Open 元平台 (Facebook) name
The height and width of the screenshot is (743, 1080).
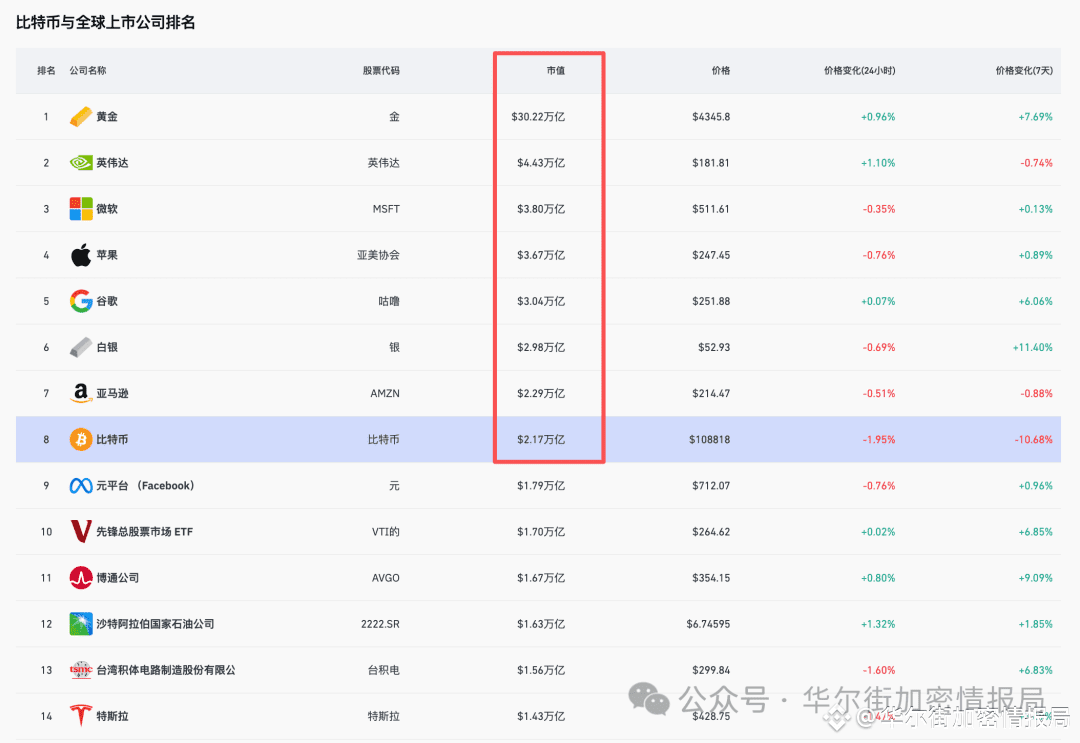pyautogui.click(x=145, y=486)
